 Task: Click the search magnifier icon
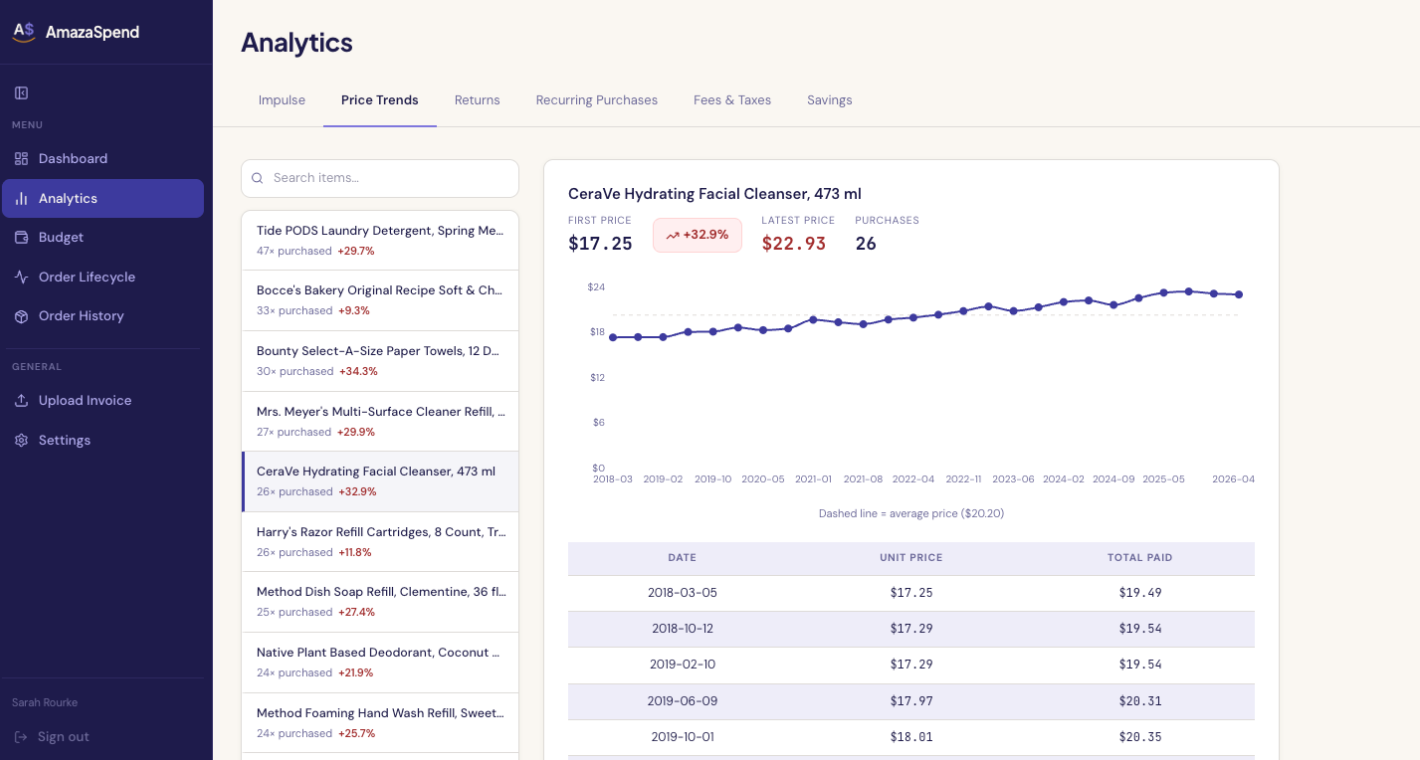point(257,178)
